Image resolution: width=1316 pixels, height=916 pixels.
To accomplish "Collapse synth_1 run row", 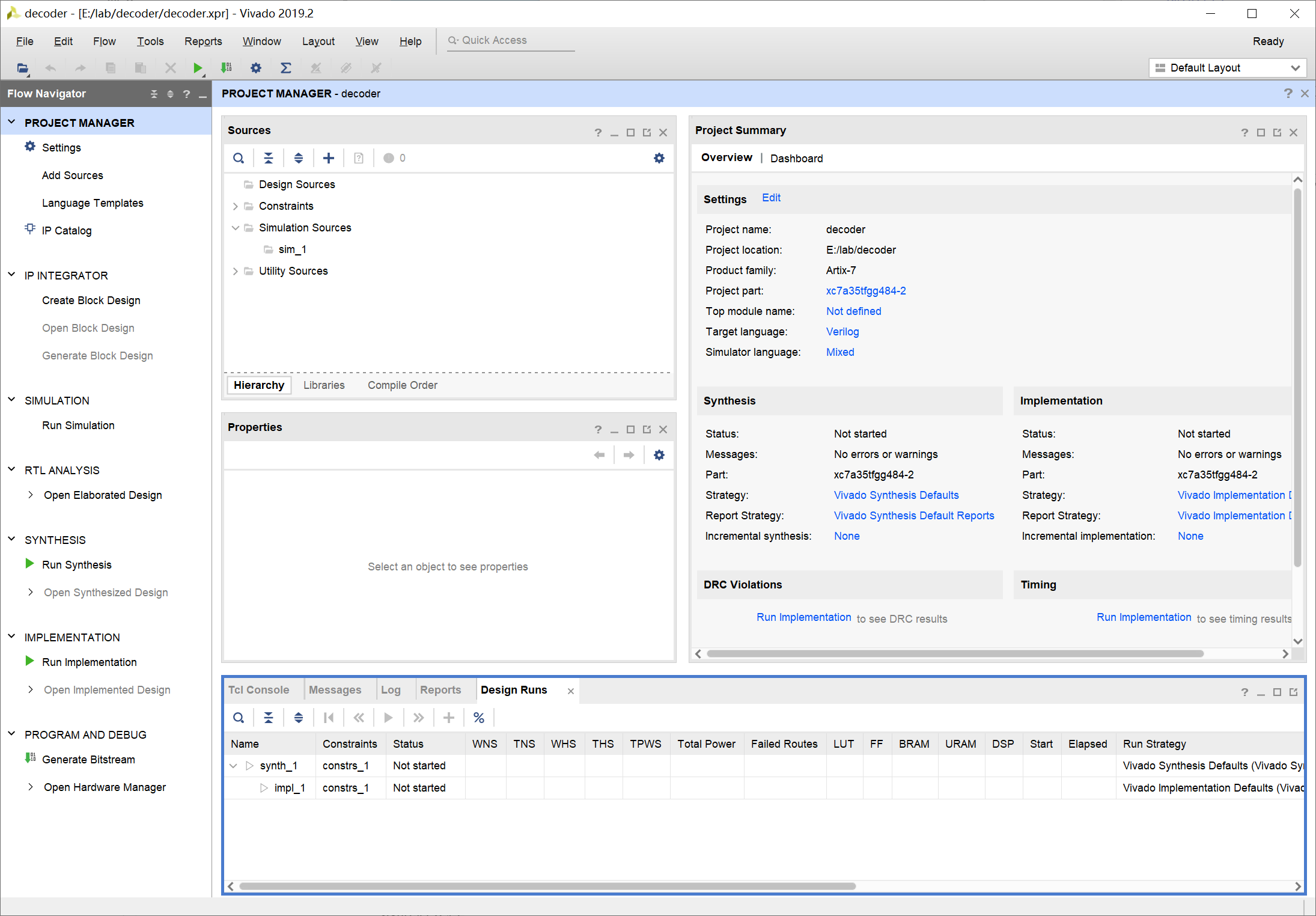I will click(234, 766).
